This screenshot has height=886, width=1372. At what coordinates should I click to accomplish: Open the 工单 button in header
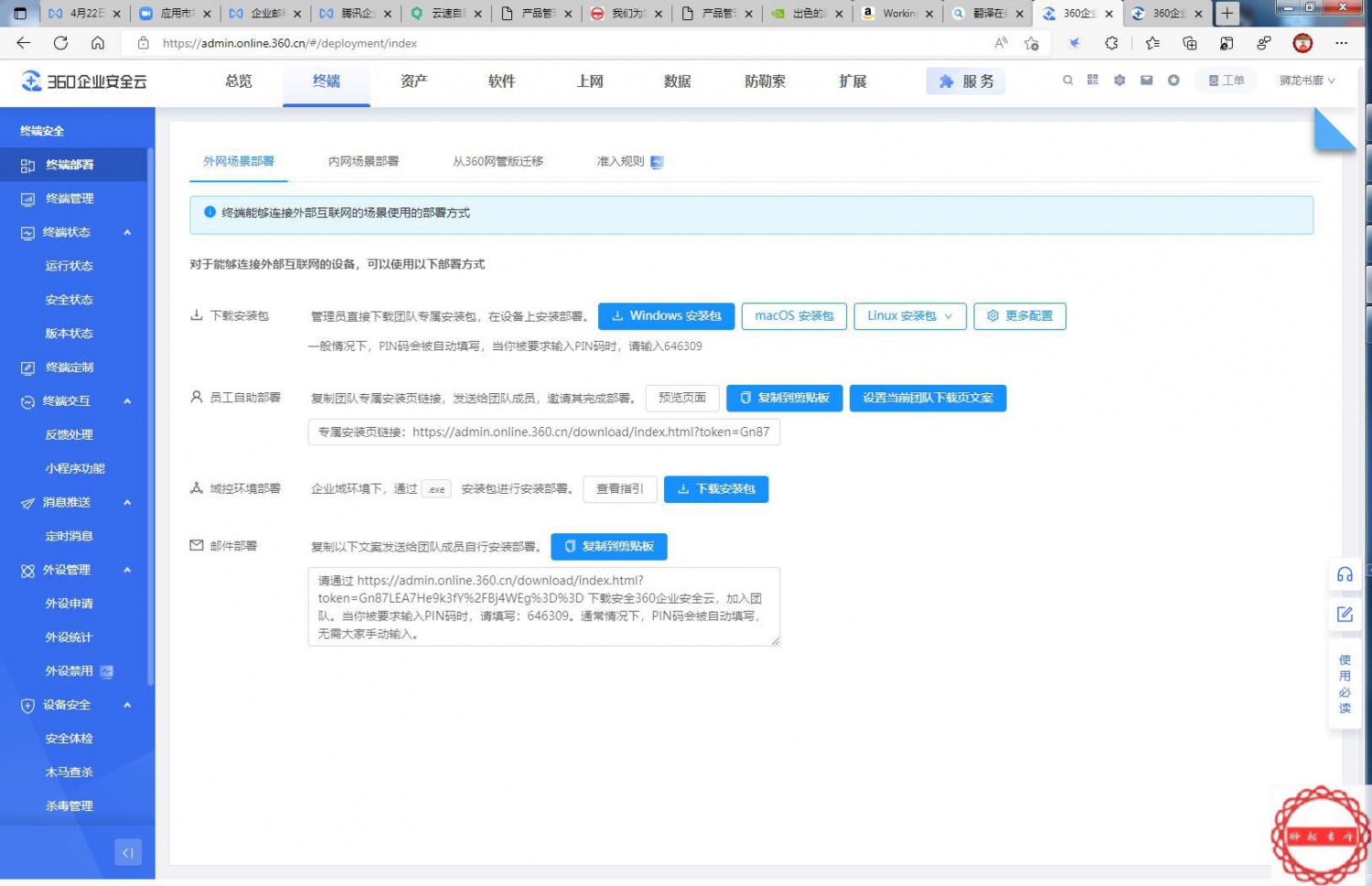tap(1227, 80)
